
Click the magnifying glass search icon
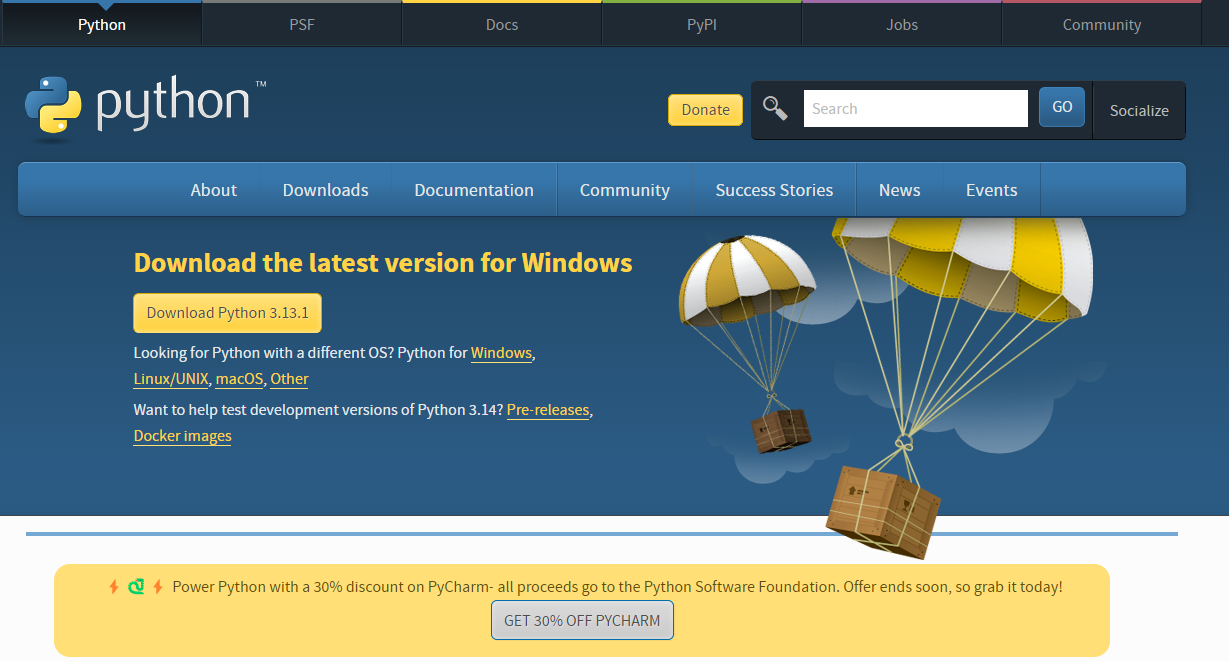tap(775, 108)
